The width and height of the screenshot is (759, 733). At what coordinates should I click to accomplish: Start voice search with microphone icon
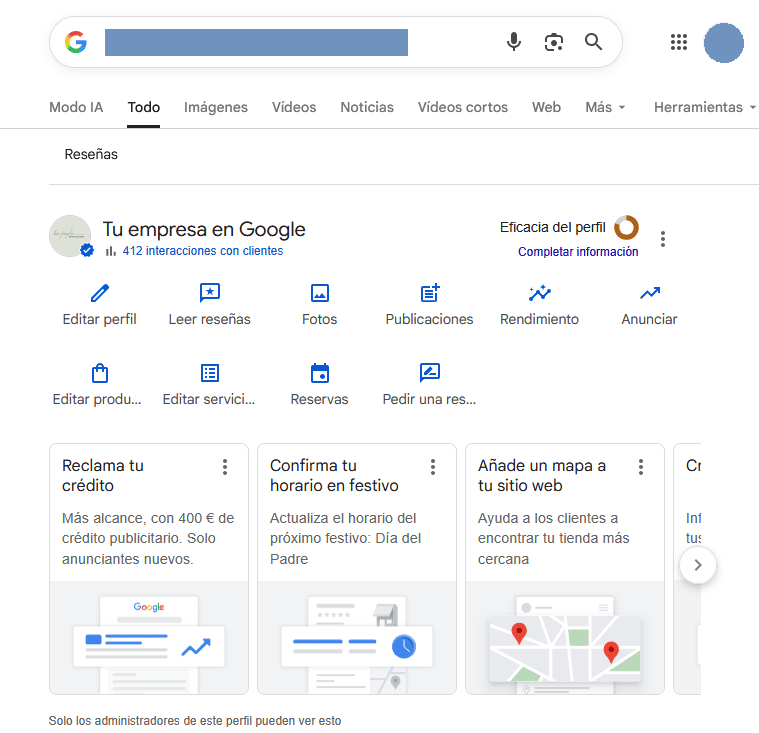(514, 42)
